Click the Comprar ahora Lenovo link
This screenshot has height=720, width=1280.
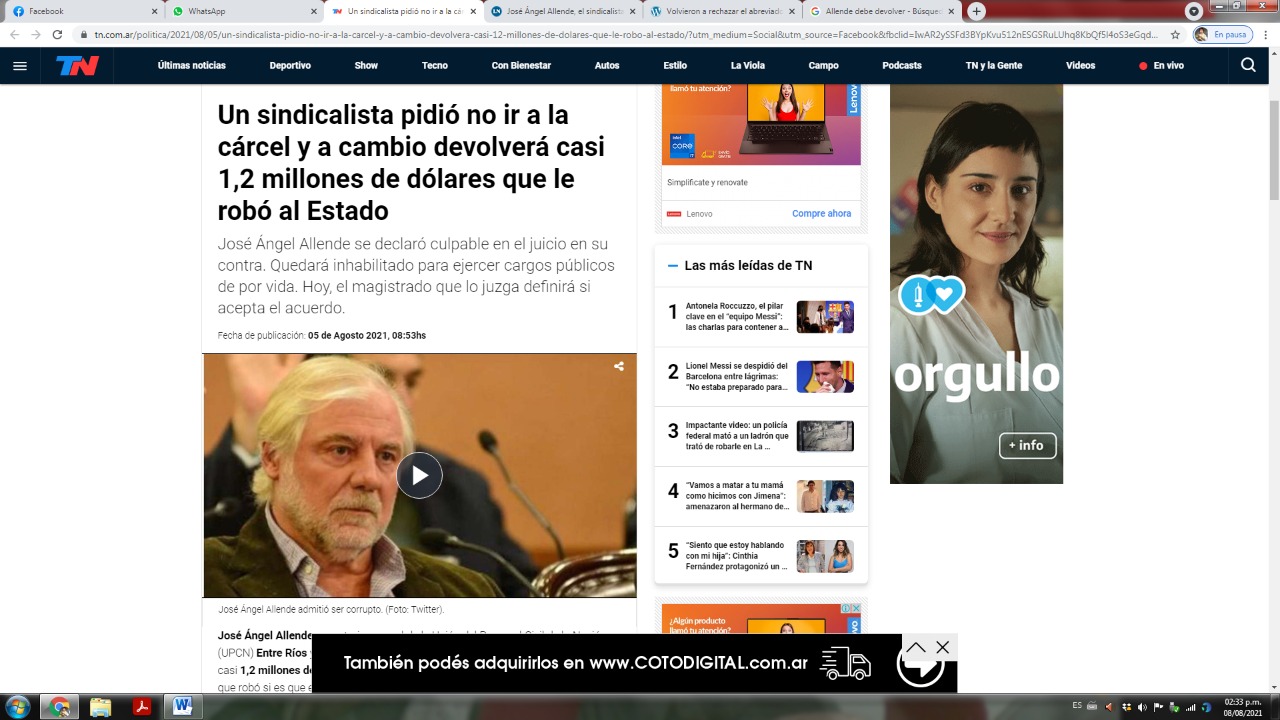(x=821, y=214)
